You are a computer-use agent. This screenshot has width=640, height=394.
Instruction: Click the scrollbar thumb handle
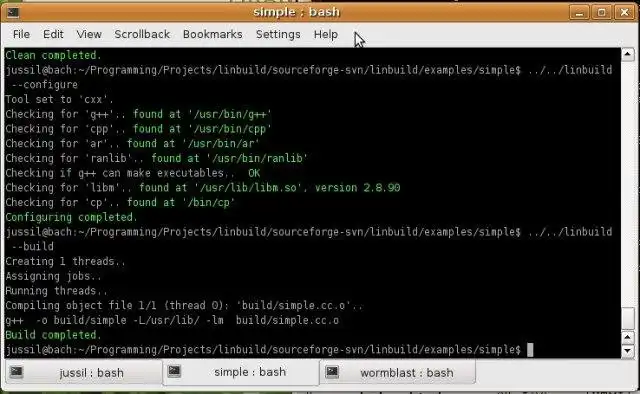[628, 318]
